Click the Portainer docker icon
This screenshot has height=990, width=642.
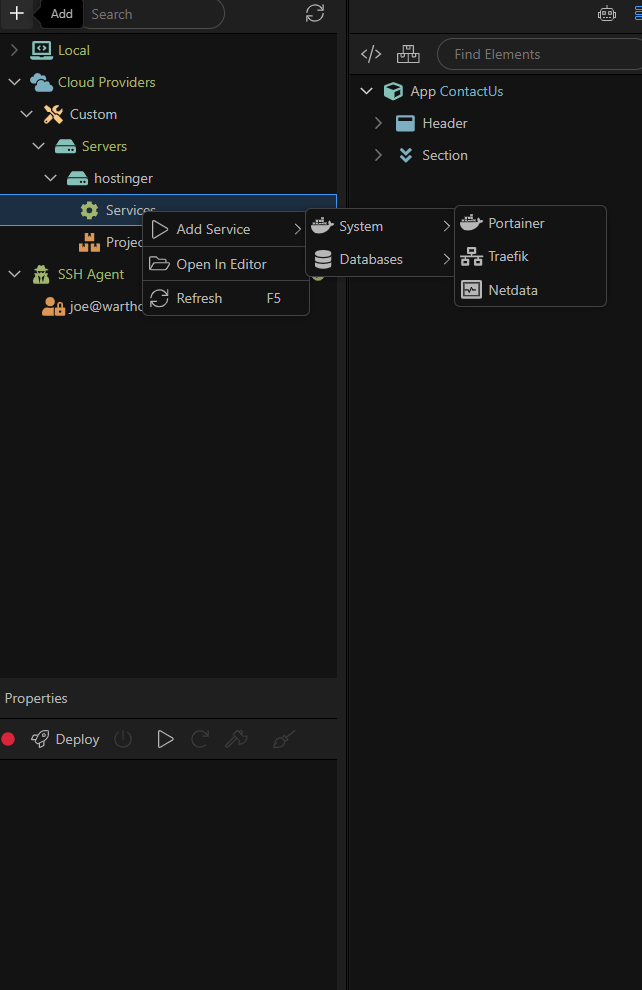point(471,222)
